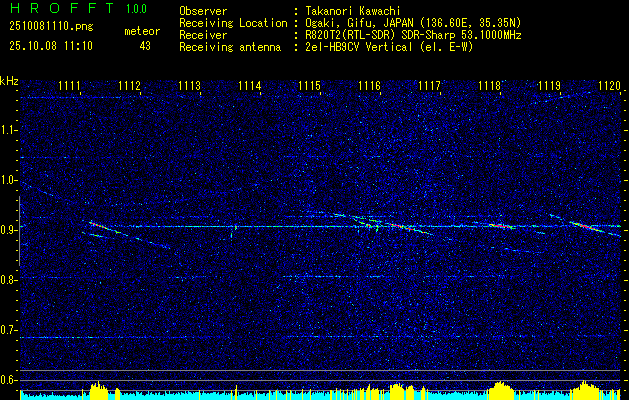Click the 0.7 kHz axis label
629x400 pixels.
coord(9,330)
